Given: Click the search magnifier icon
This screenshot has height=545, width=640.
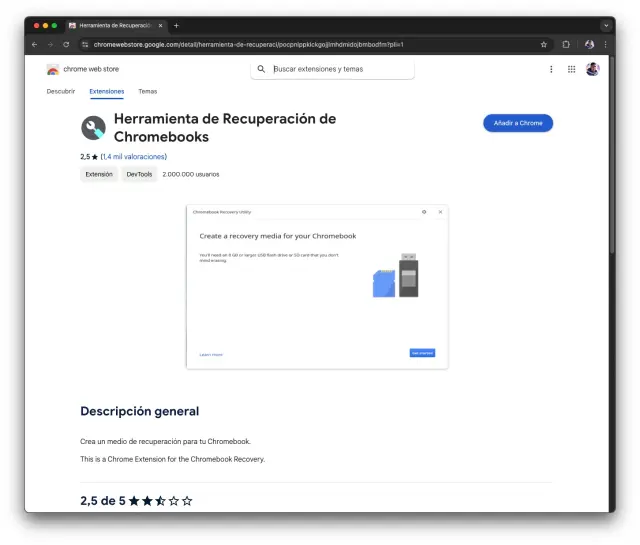Looking at the screenshot, I should pyautogui.click(x=262, y=69).
